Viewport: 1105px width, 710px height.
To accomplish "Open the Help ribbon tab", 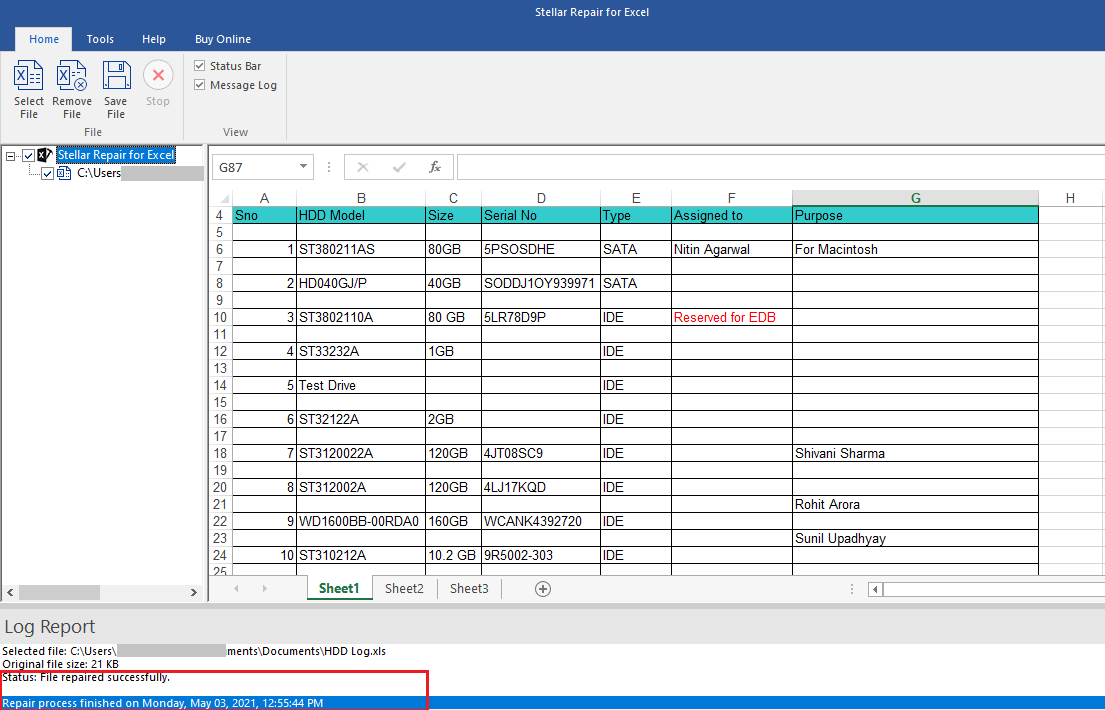I will [x=154, y=39].
